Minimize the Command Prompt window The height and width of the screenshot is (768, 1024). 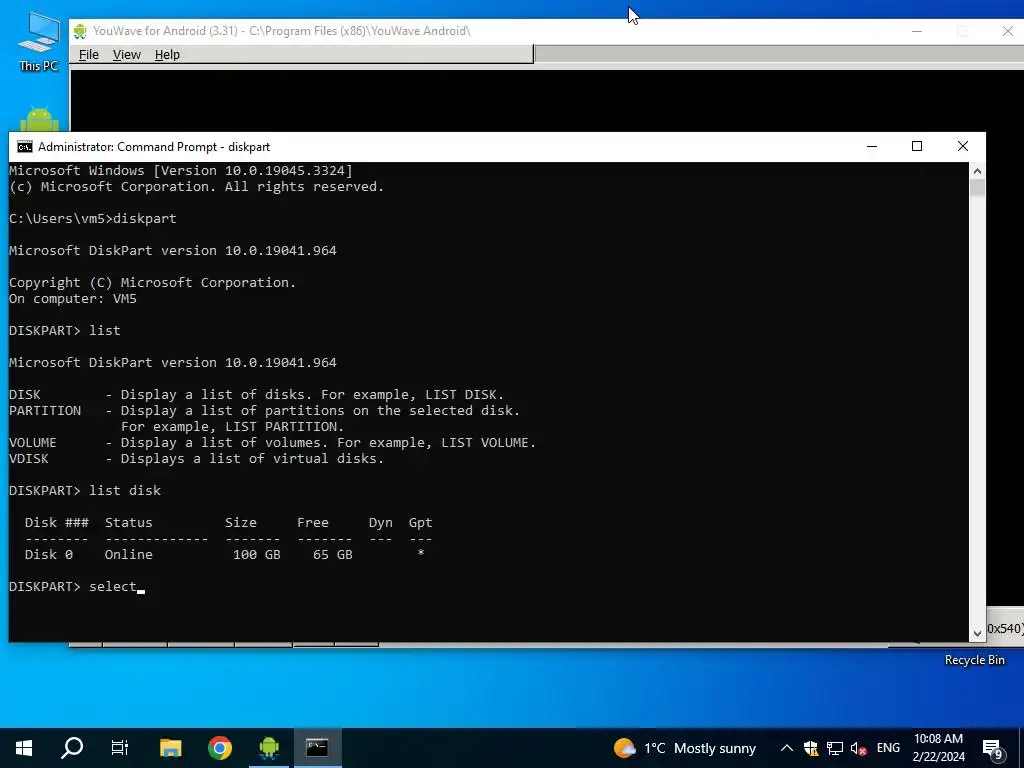point(872,146)
